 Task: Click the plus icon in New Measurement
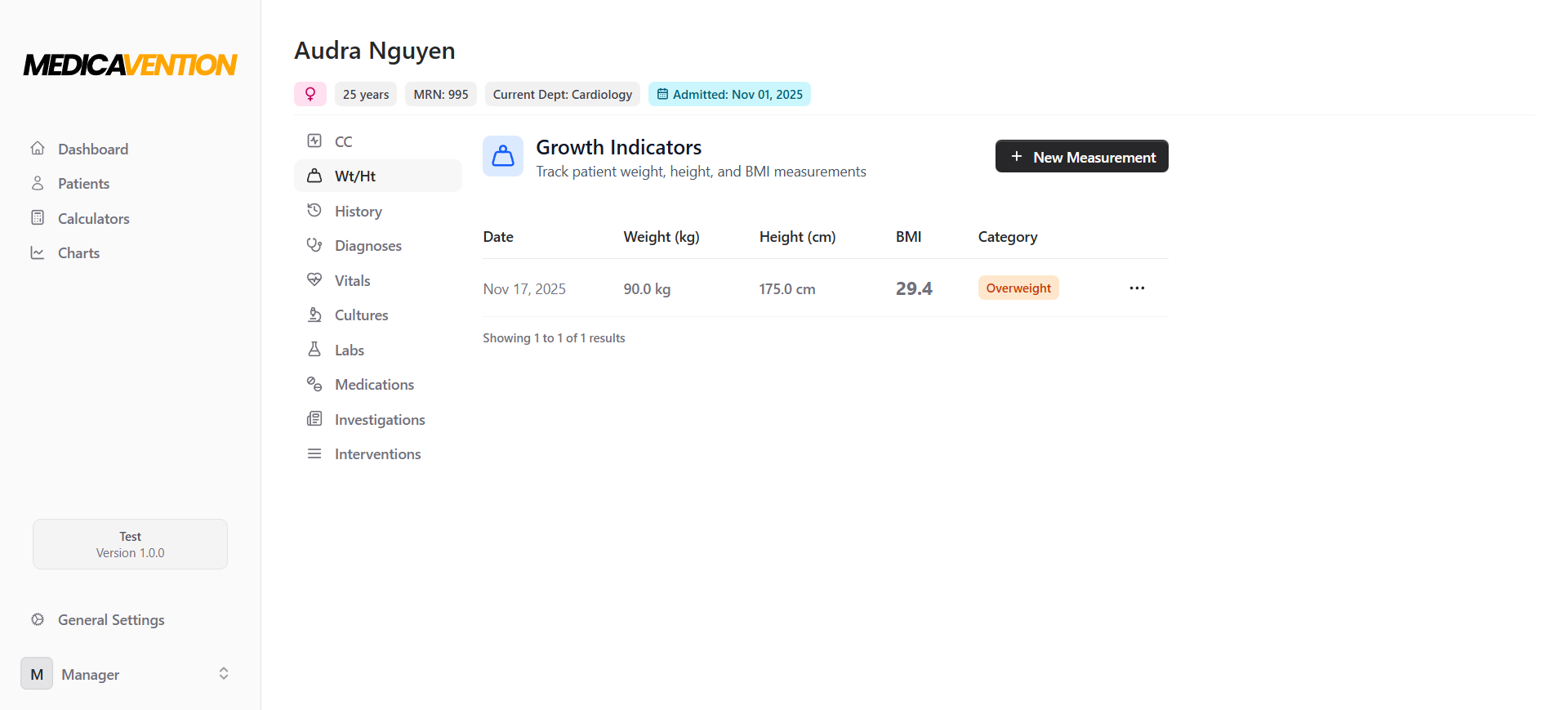pos(1017,156)
